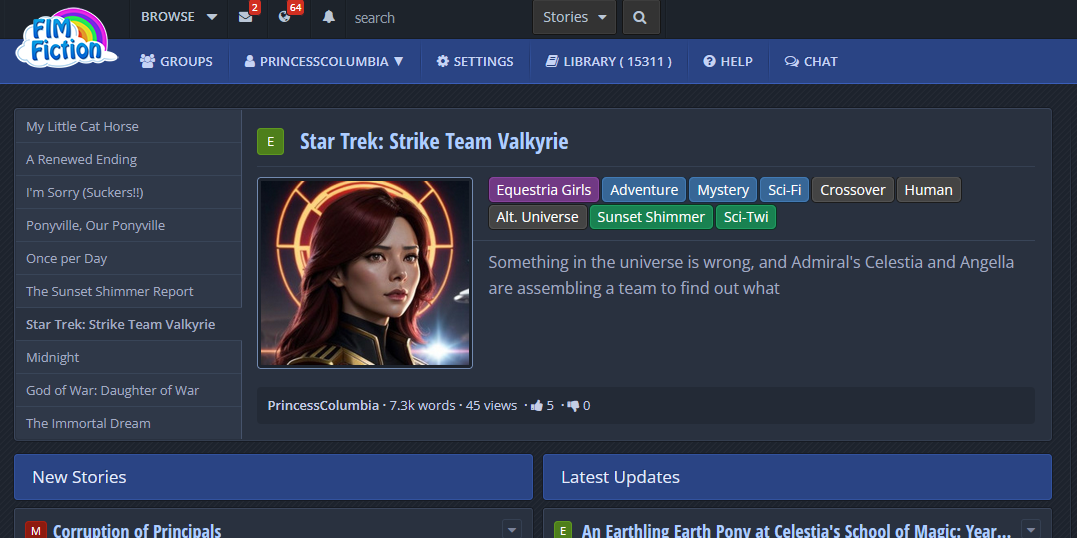The width and height of the screenshot is (1077, 538).
Task: Go to GROUPS page
Action: [177, 61]
